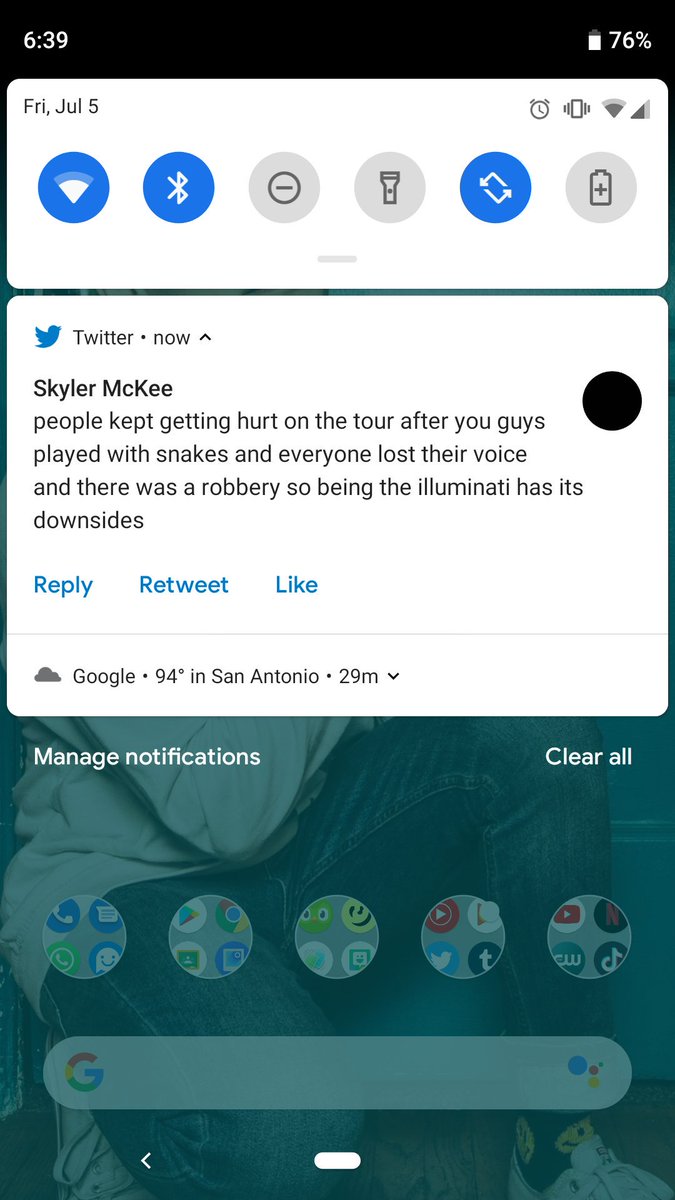675x1200 pixels.
Task: Toggle the auto-rotate tile
Action: 496,187
